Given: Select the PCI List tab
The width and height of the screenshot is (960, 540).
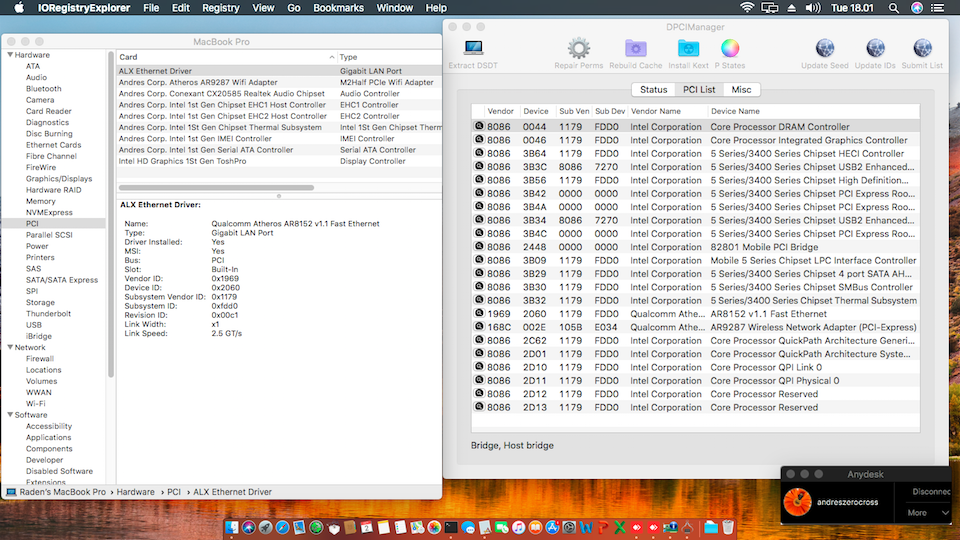Looking at the screenshot, I should point(699,89).
